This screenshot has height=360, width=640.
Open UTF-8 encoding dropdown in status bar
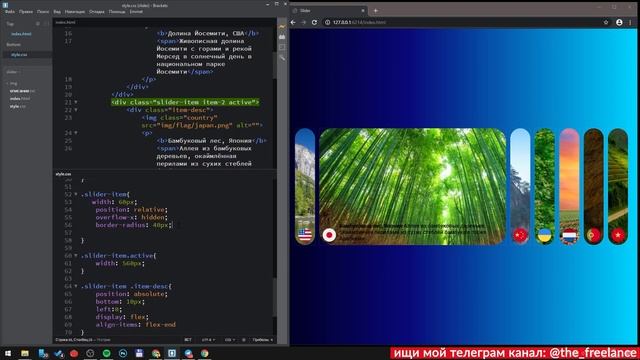coord(208,340)
